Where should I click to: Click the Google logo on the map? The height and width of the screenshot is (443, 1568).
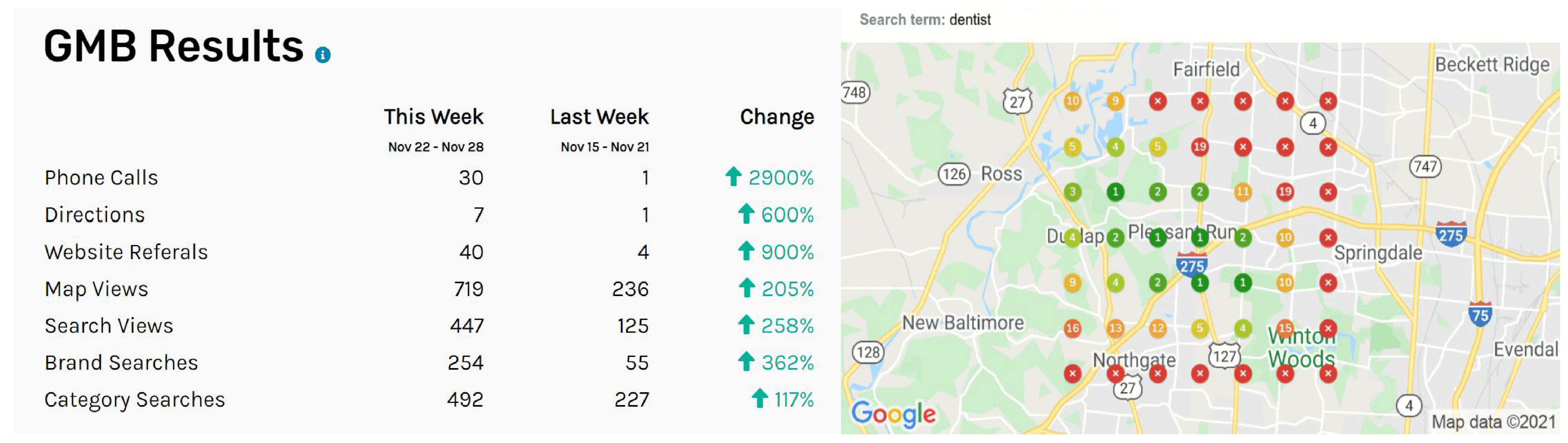coord(893,414)
